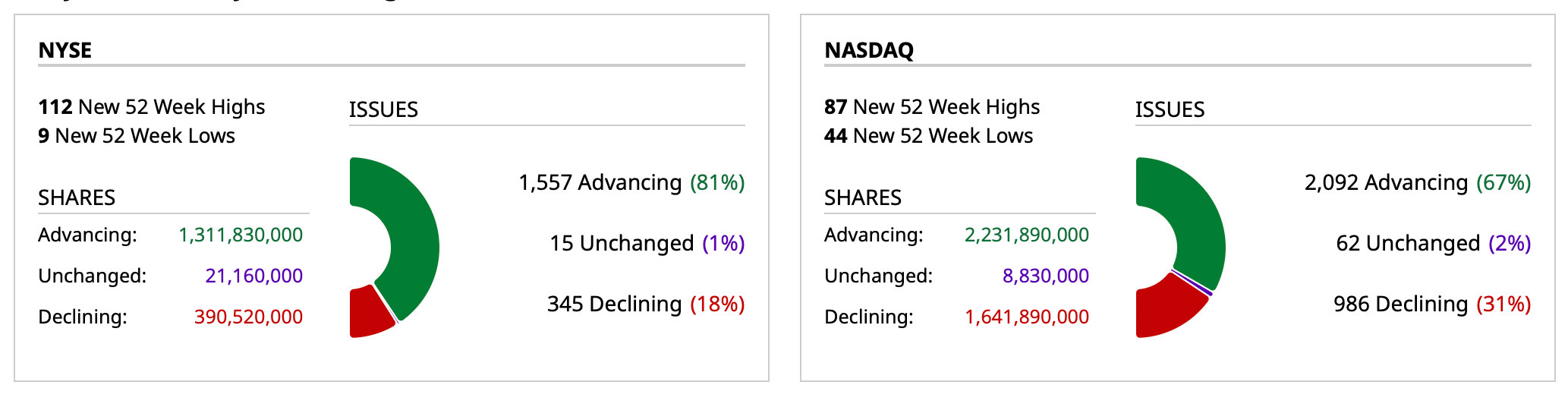This screenshot has width=1568, height=404.
Task: Click NYSE advancing shares value 1,311,830,000
Action: 241,235
